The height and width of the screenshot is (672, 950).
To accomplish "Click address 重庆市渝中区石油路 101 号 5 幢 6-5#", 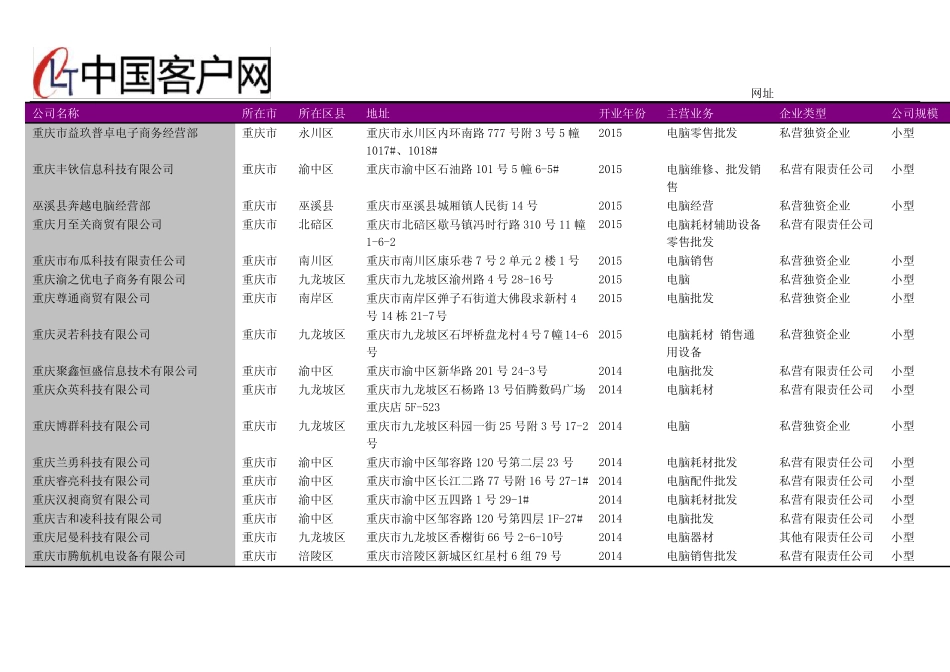I will [463, 169].
